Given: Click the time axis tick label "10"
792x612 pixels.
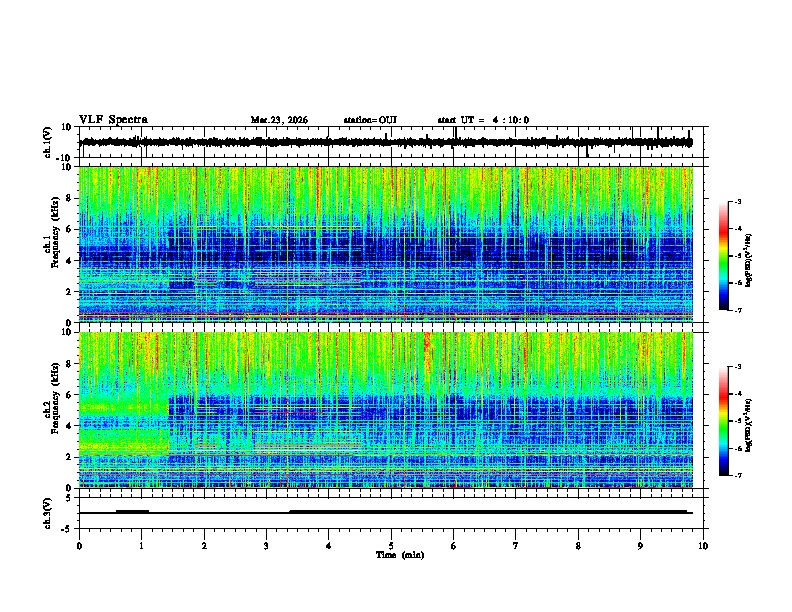Looking at the screenshot, I should (x=703, y=546).
